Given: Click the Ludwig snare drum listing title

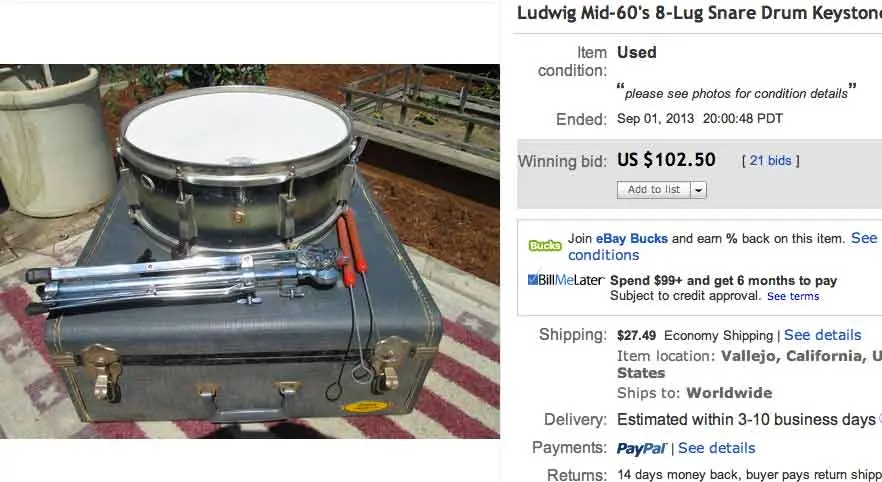Looking at the screenshot, I should (x=699, y=13).
